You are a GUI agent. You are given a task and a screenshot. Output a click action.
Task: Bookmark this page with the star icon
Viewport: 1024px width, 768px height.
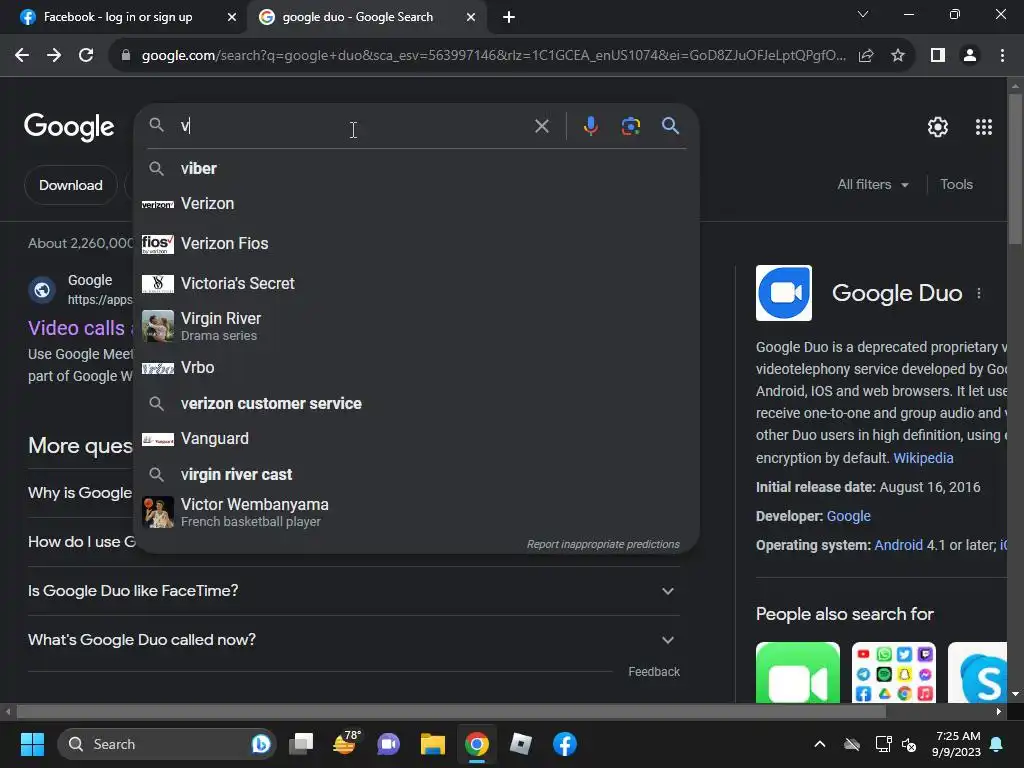tap(898, 56)
